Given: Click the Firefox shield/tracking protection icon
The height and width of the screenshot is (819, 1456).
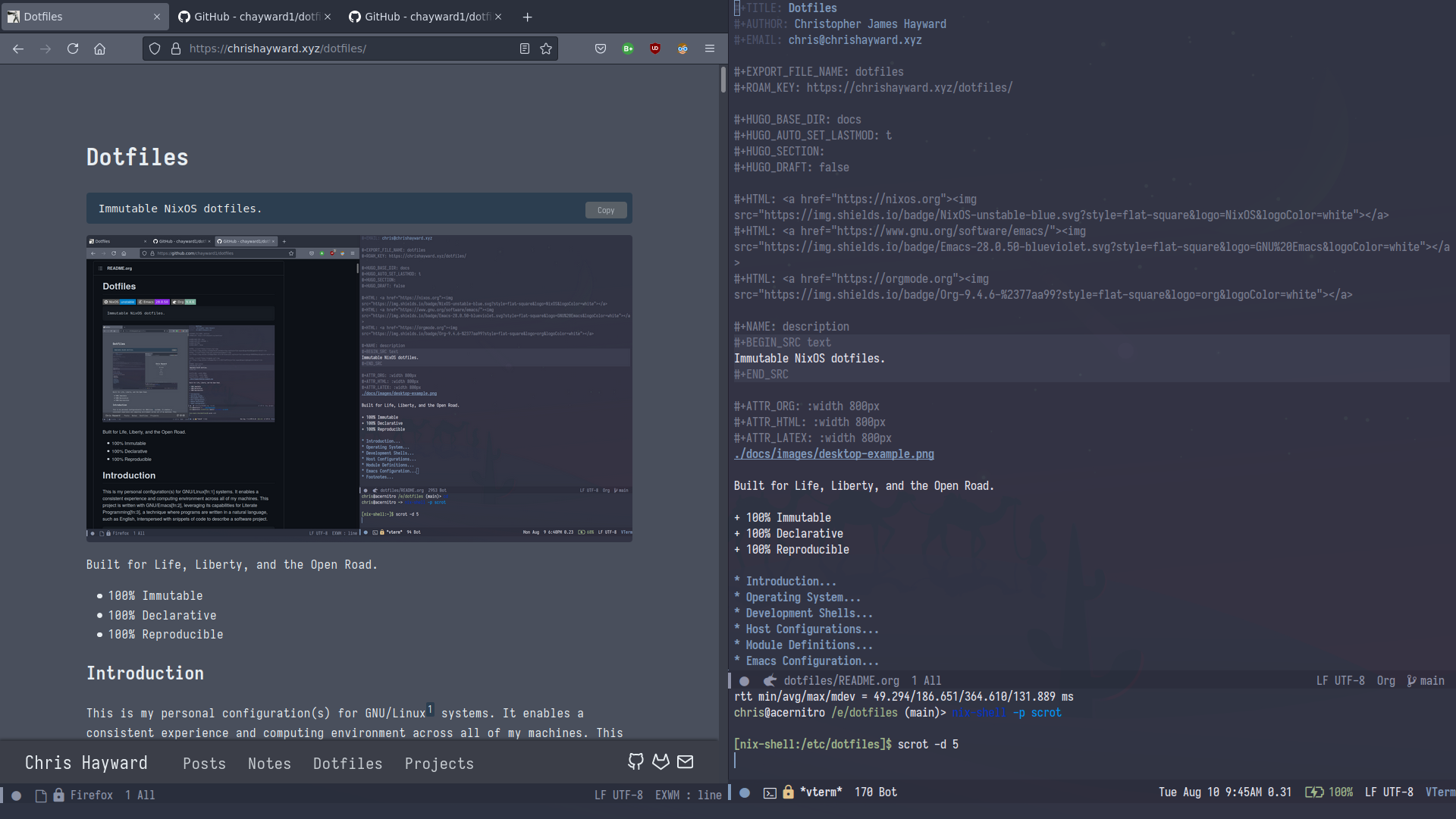Looking at the screenshot, I should click(154, 47).
